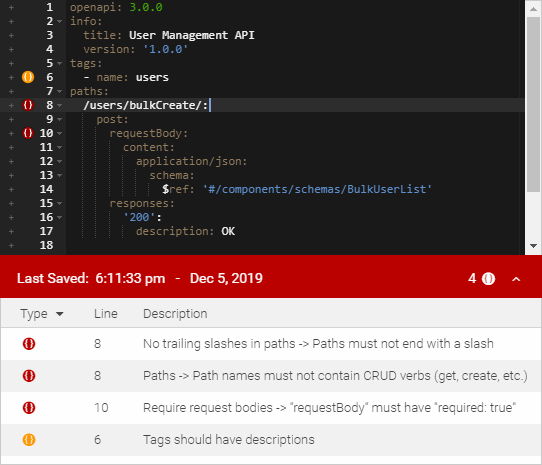Click the title value User Management API
The height and width of the screenshot is (465, 542).
(x=191, y=35)
